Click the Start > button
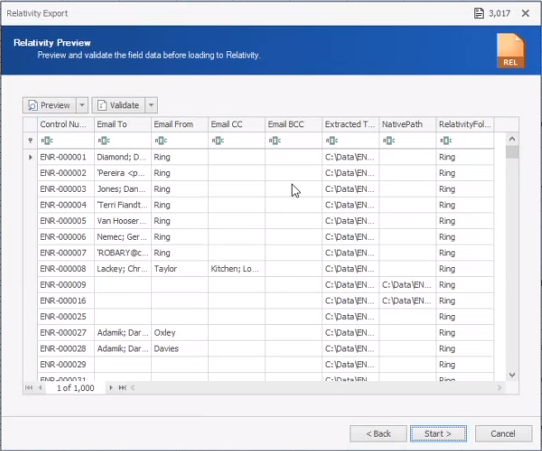This screenshot has width=542, height=451. pos(438,434)
